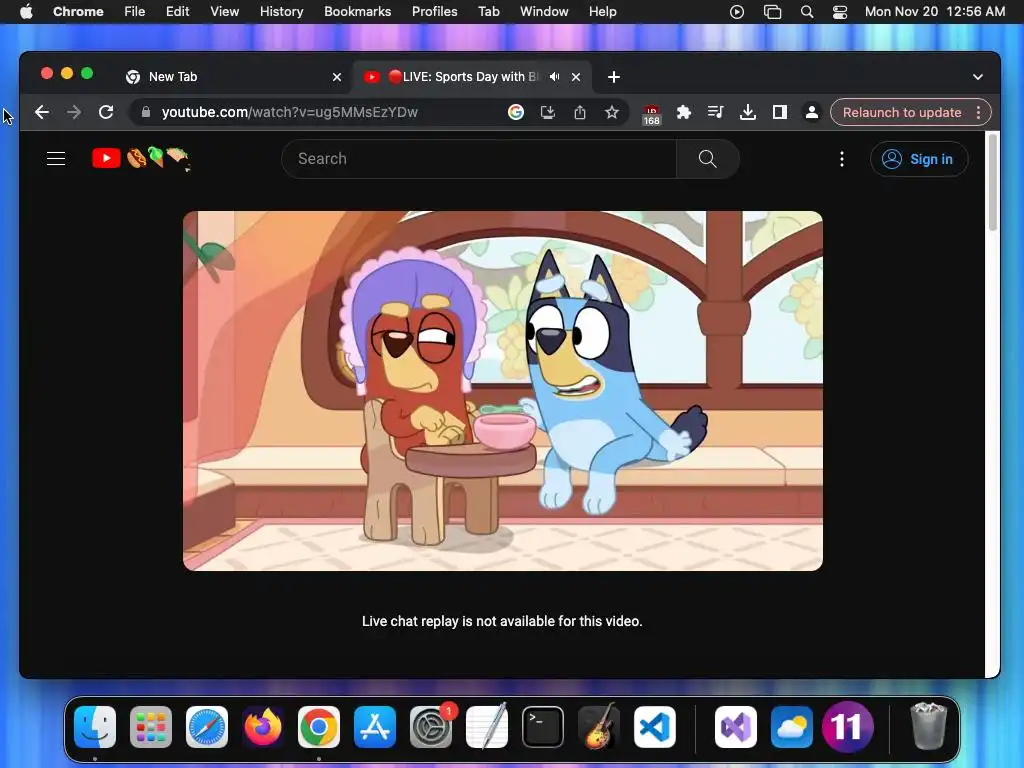This screenshot has width=1024, height=768.
Task: Open Finder from the Dock
Action: (x=95, y=727)
